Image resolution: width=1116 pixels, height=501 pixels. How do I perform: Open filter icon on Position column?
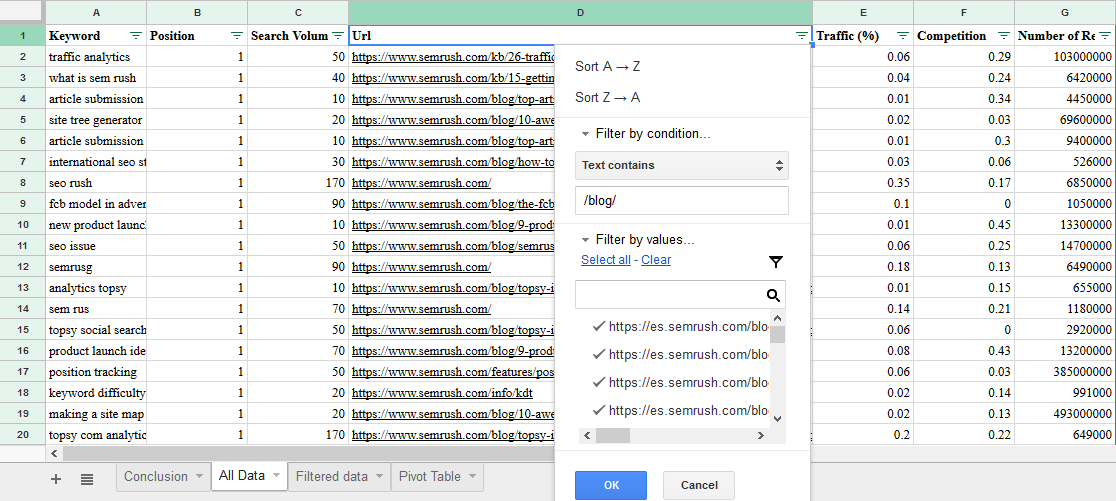(237, 36)
